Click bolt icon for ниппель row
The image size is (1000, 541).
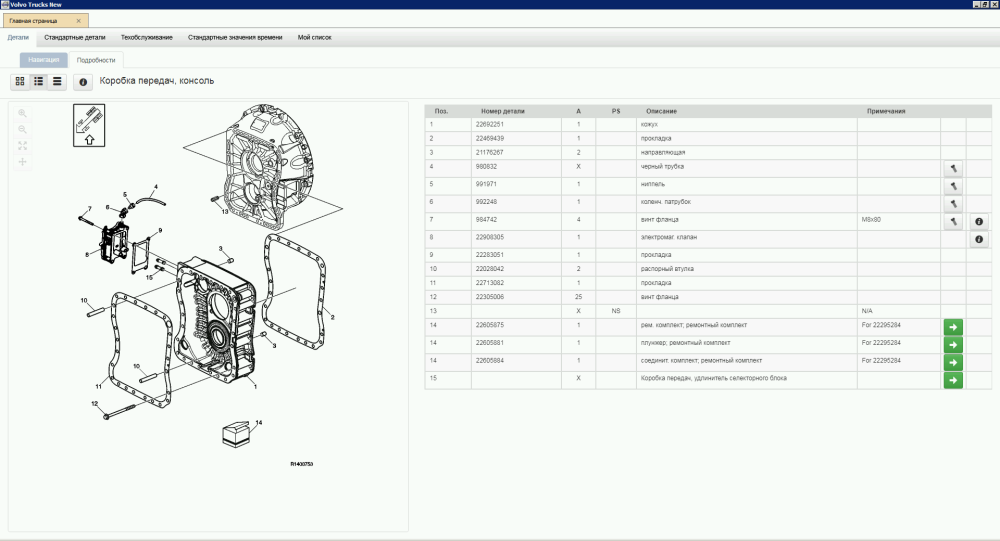(954, 185)
